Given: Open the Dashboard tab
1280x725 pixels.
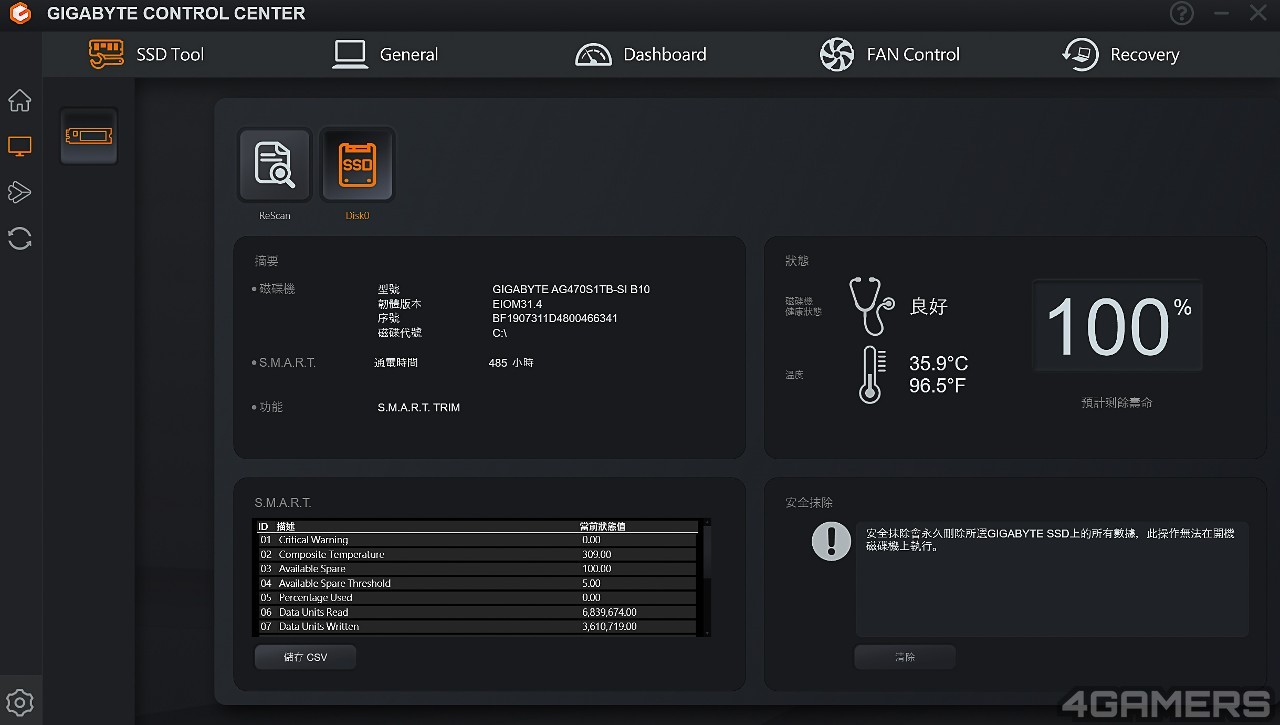Looking at the screenshot, I should pyautogui.click(x=641, y=54).
